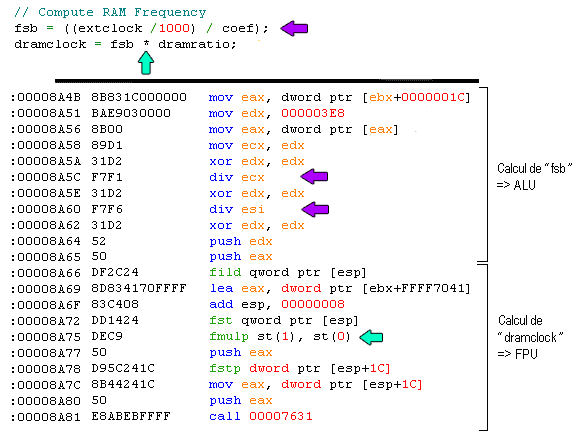Click the green arrow beside the fmulp instruction
Viewport: 580px width, 435px height.
point(371,337)
